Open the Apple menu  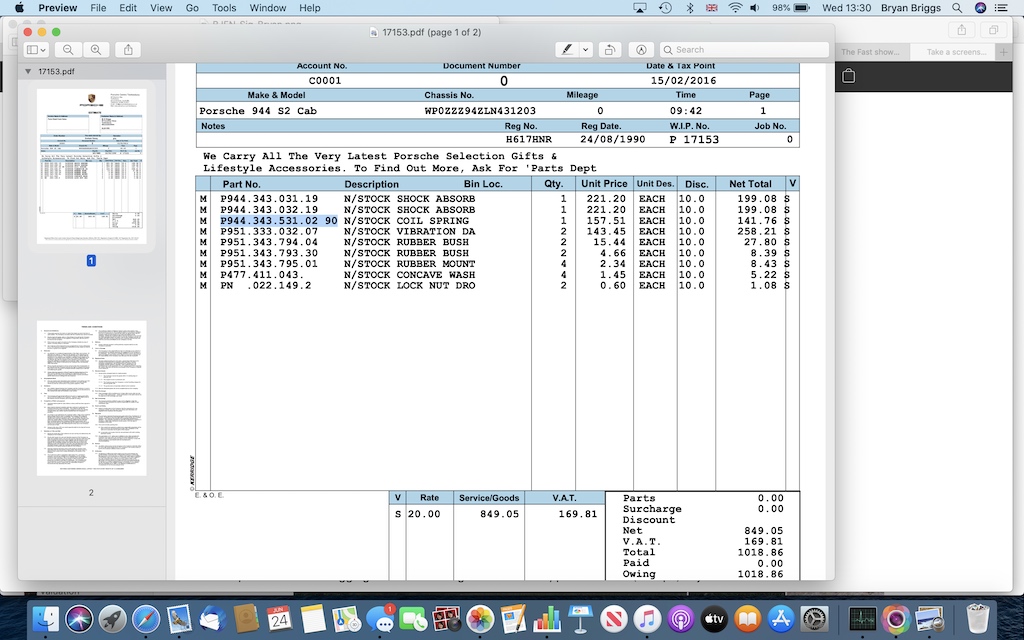click(x=19, y=8)
